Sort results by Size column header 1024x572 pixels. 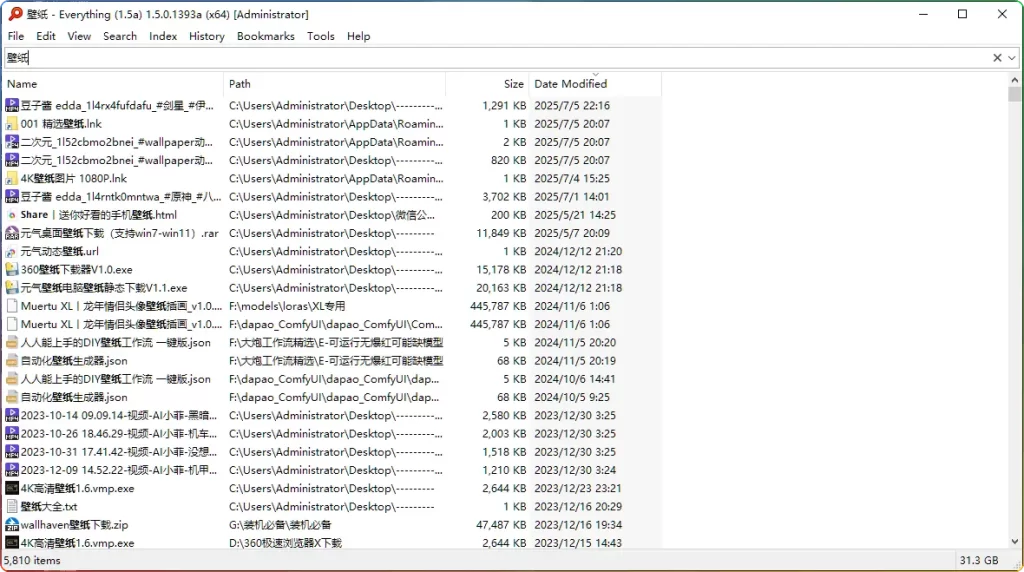click(487, 84)
